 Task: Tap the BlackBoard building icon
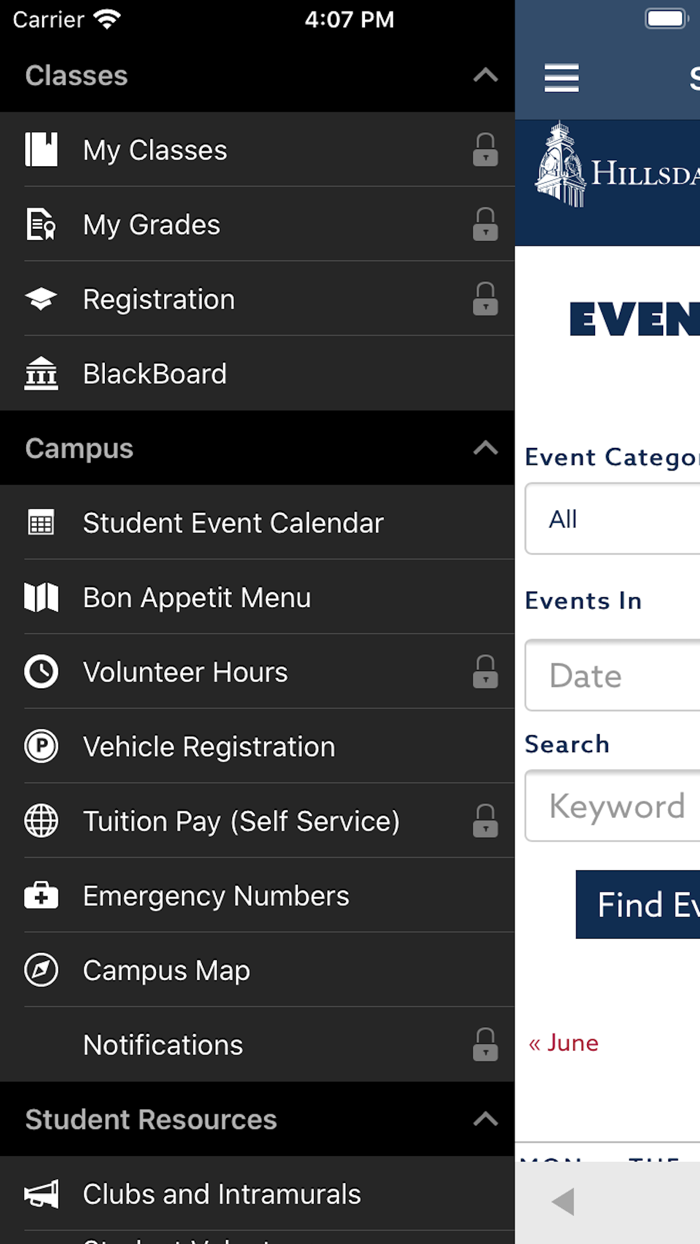tap(41, 374)
